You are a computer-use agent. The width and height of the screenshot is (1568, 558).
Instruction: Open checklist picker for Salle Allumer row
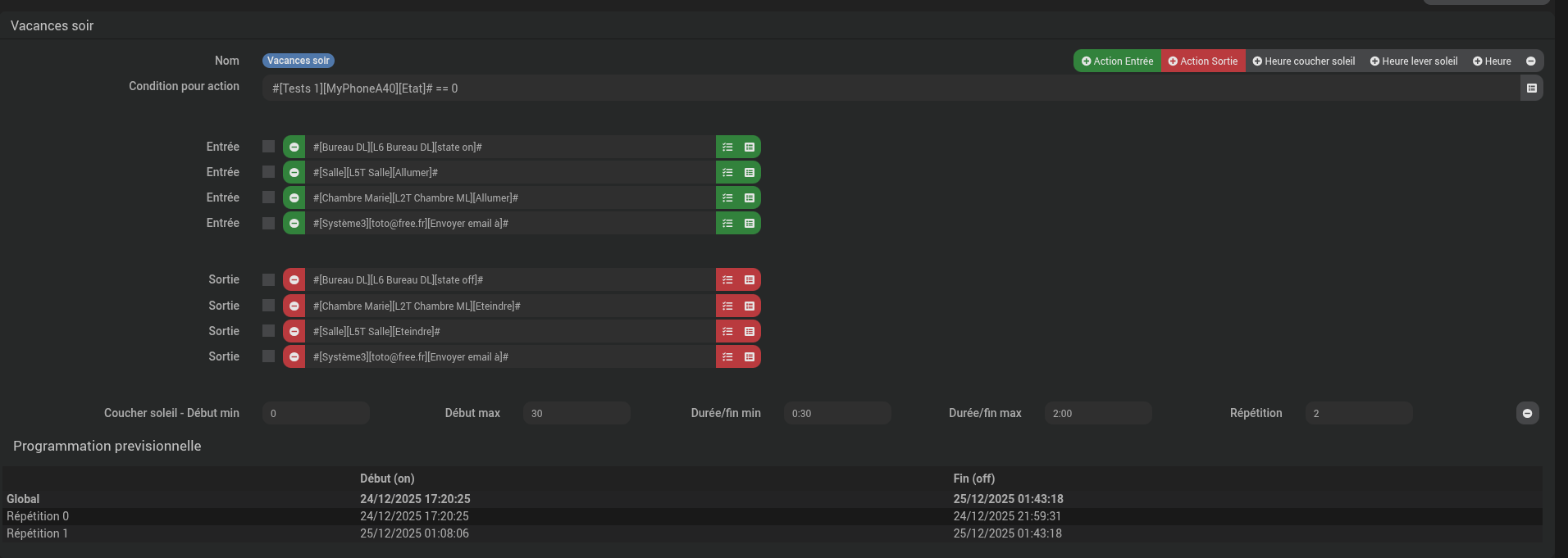tap(727, 172)
